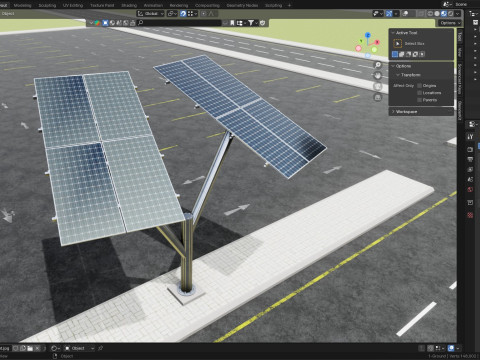The width and height of the screenshot is (480, 360).
Task: Click the zoom view magnifier button
Action: pos(378,65)
